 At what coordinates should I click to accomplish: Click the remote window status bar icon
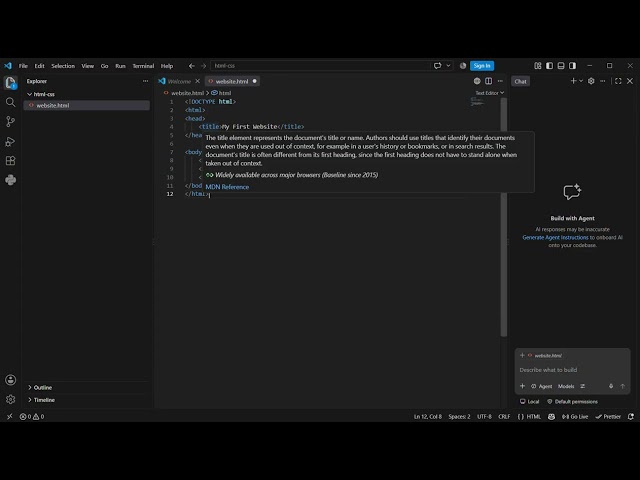point(9,416)
